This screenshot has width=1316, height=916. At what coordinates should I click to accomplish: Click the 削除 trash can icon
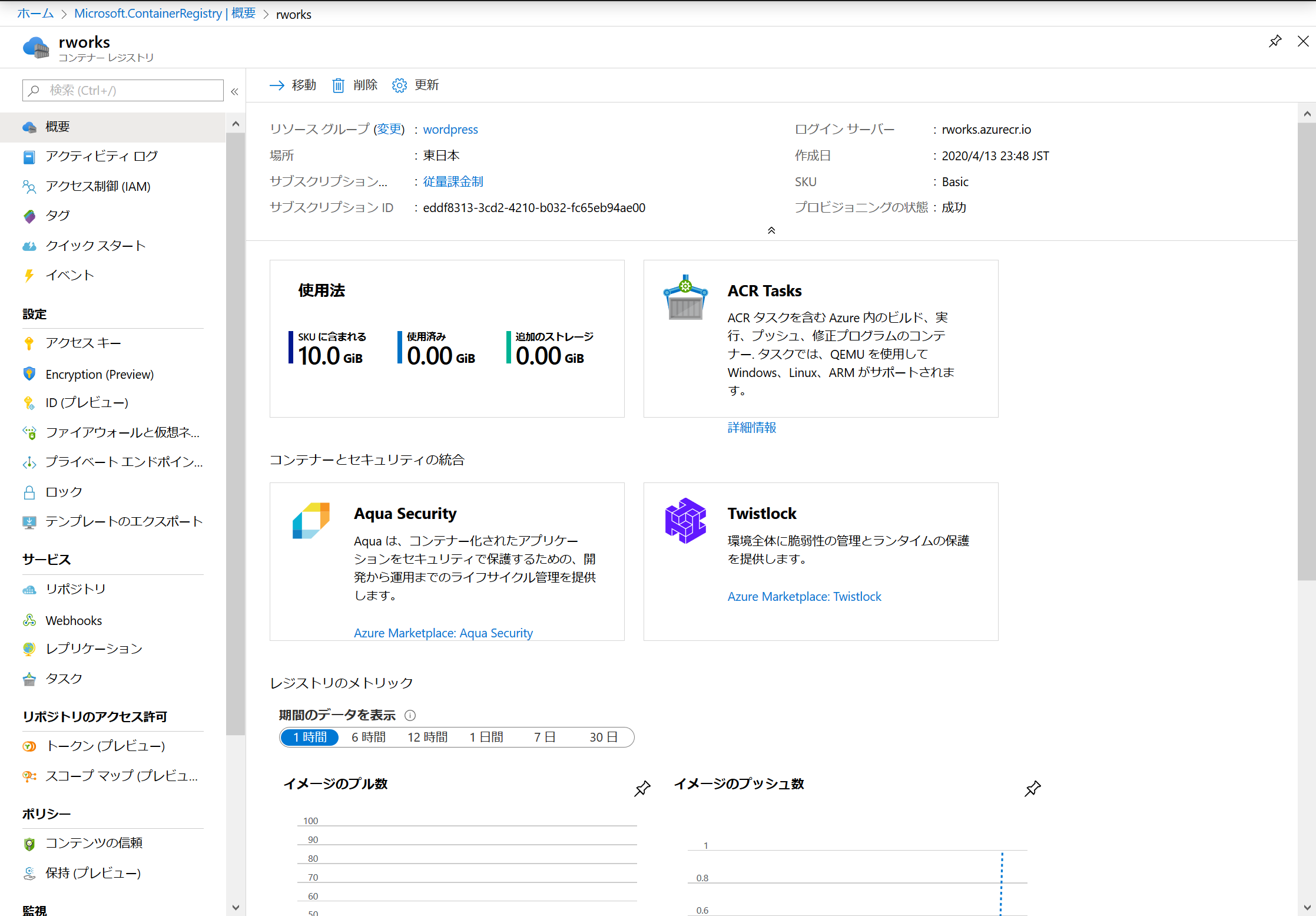(x=338, y=85)
